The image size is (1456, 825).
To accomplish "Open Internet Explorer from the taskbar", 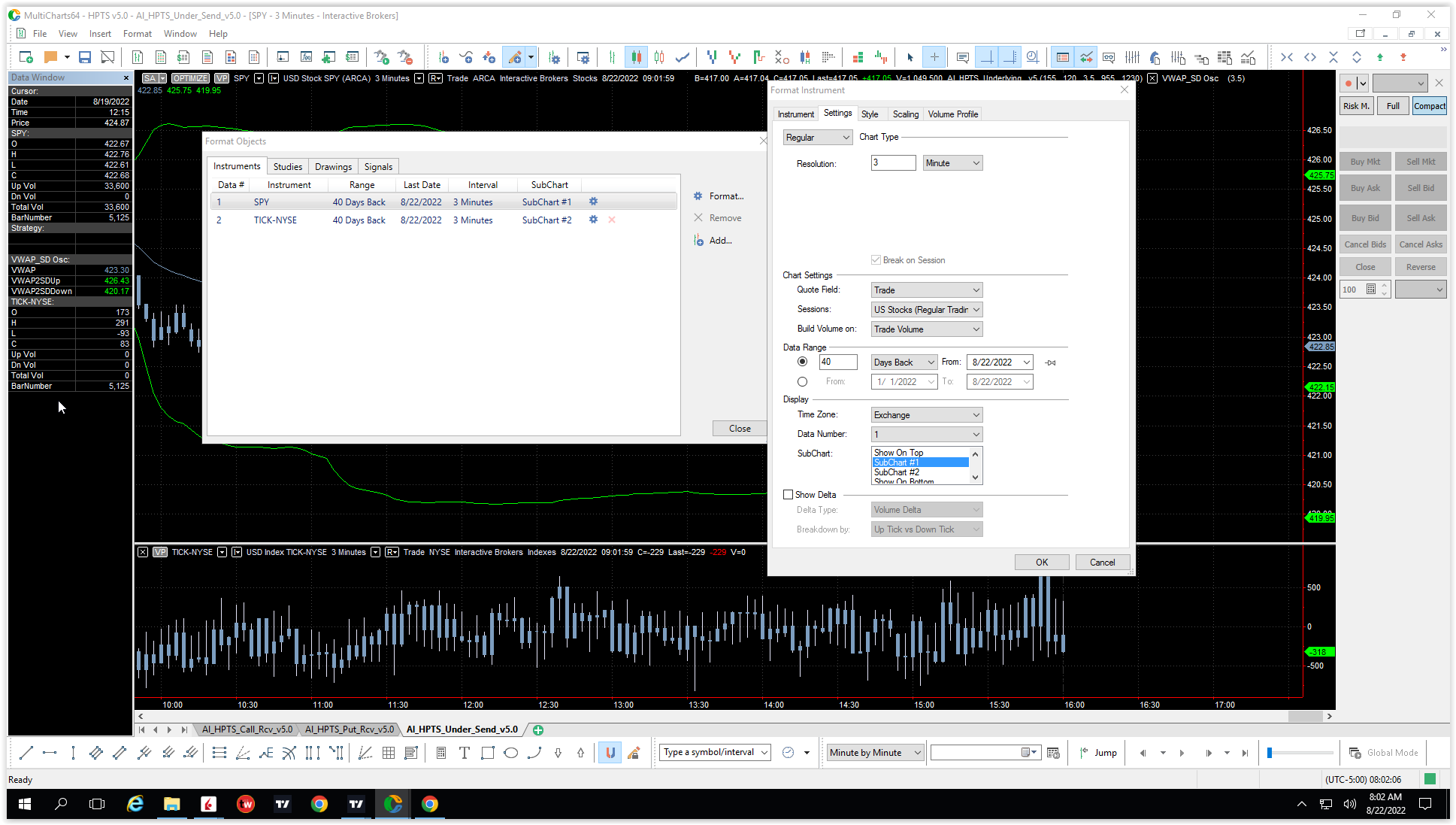I will 135,804.
